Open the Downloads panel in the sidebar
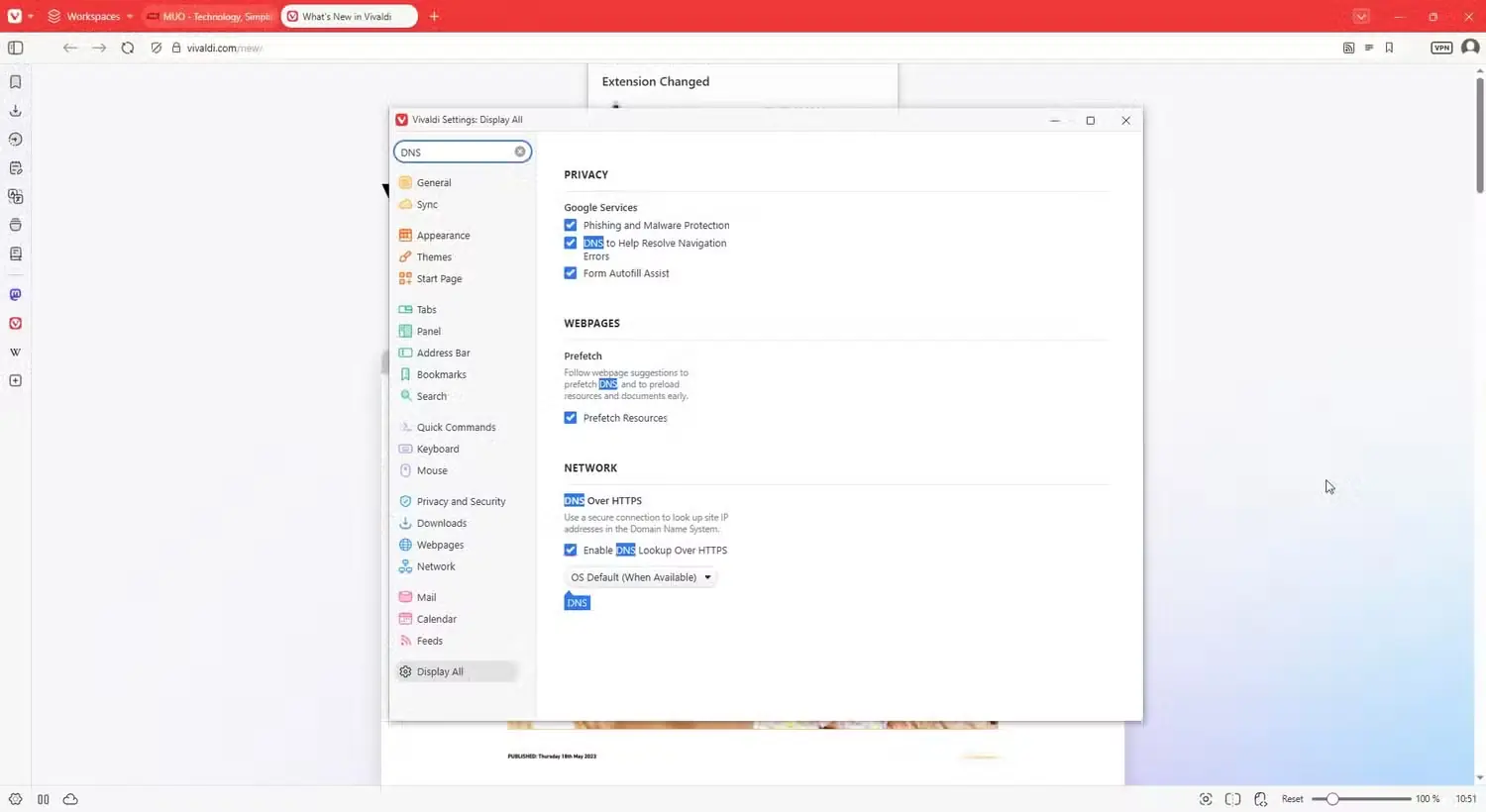The height and width of the screenshot is (812, 1486). point(16,111)
